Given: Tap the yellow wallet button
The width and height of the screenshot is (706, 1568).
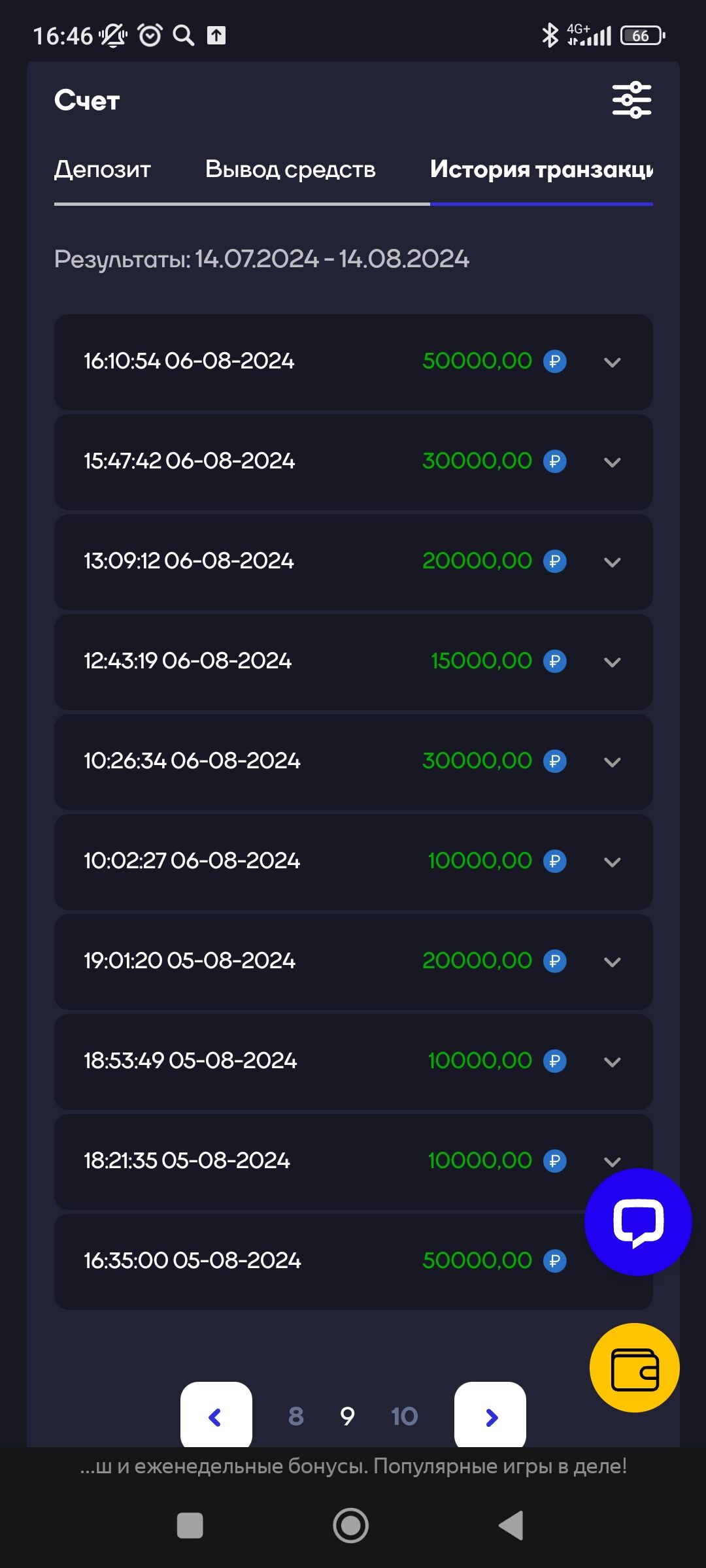Looking at the screenshot, I should point(634,1367).
